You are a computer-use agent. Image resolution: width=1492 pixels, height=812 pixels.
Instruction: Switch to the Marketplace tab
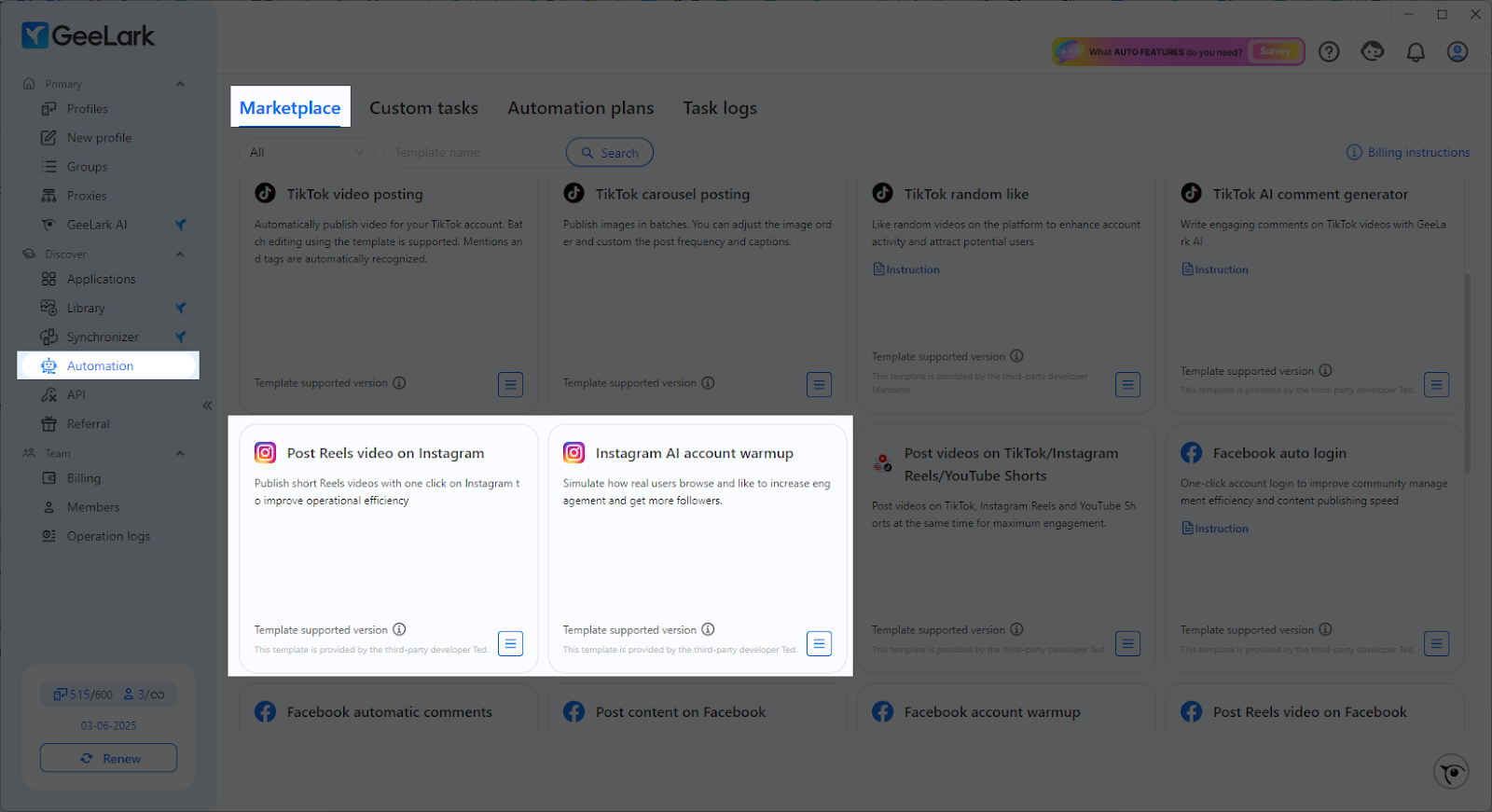(x=290, y=107)
